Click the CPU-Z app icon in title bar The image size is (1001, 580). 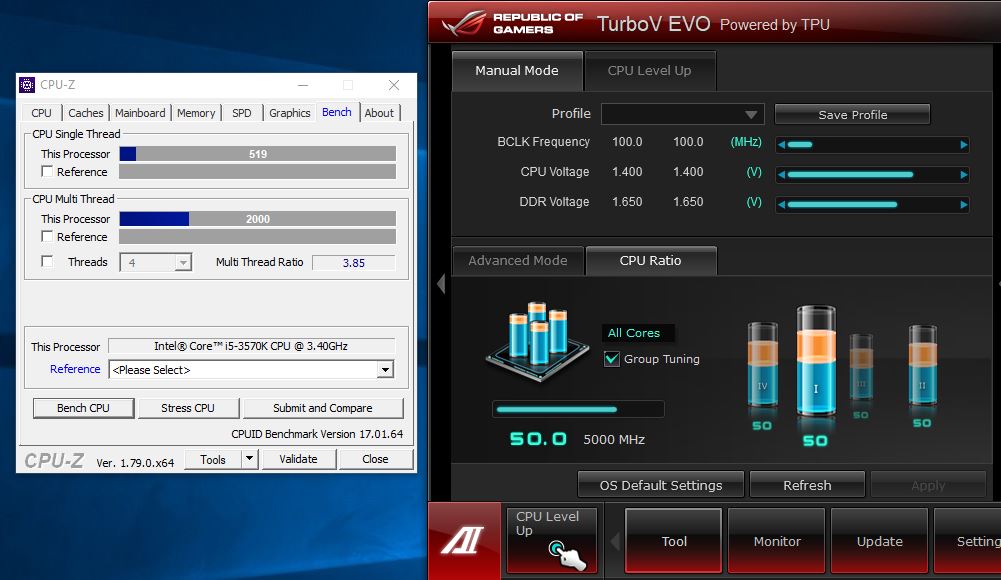(27, 85)
